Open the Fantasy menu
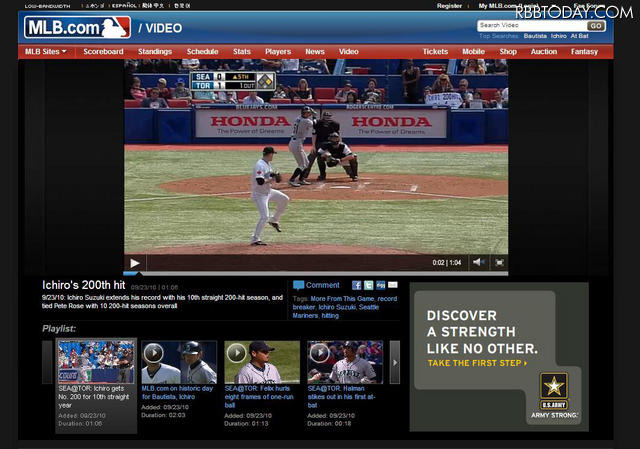The height and width of the screenshot is (449, 640). 584,52
